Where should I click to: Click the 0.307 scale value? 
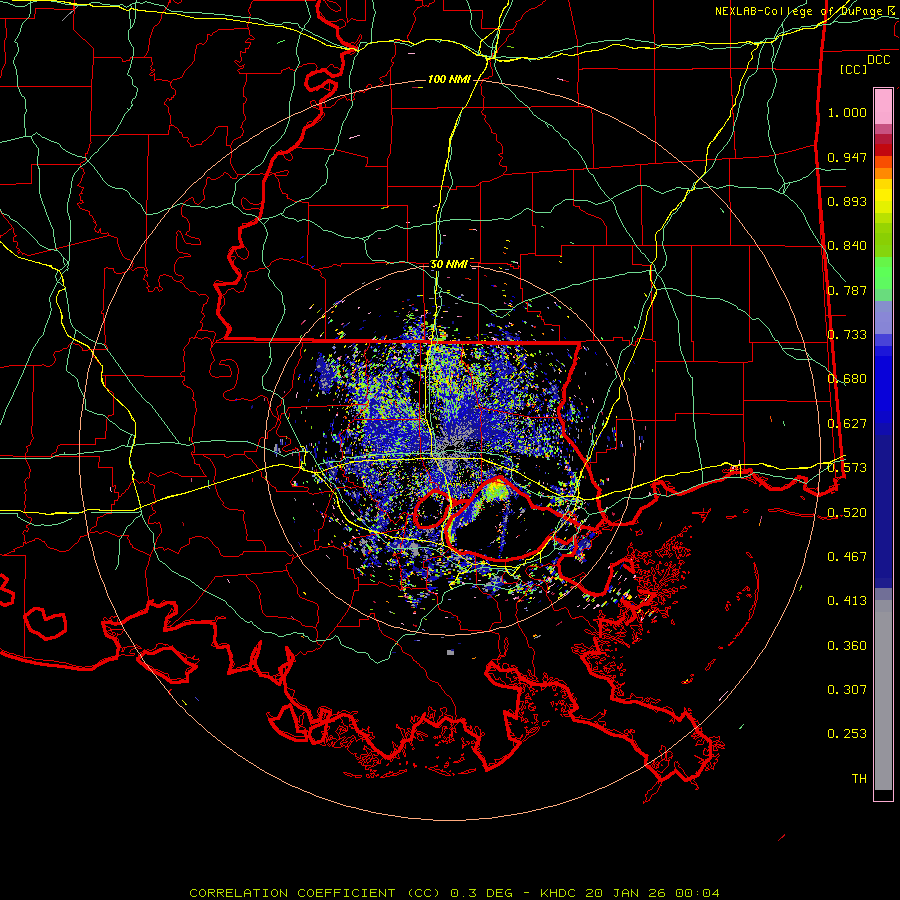click(847, 690)
